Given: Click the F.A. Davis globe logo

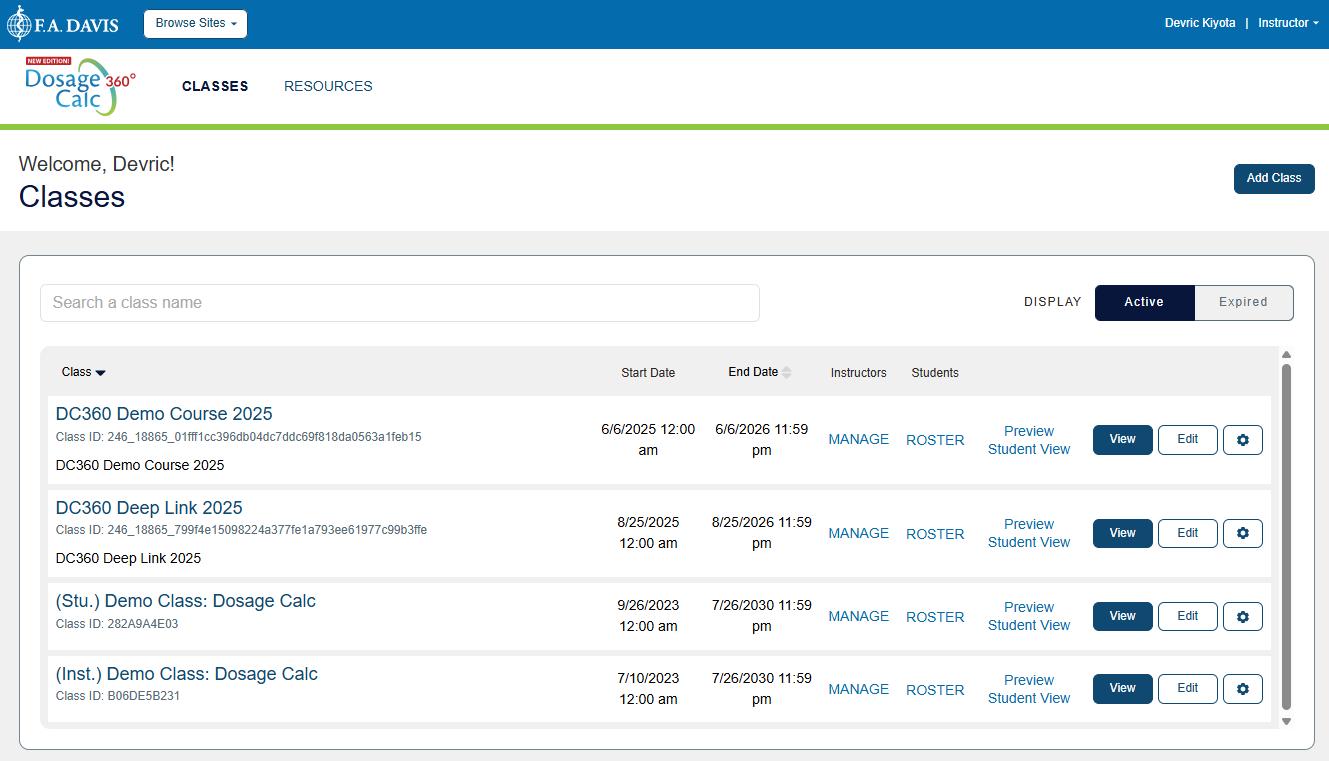Looking at the screenshot, I should pos(19,23).
